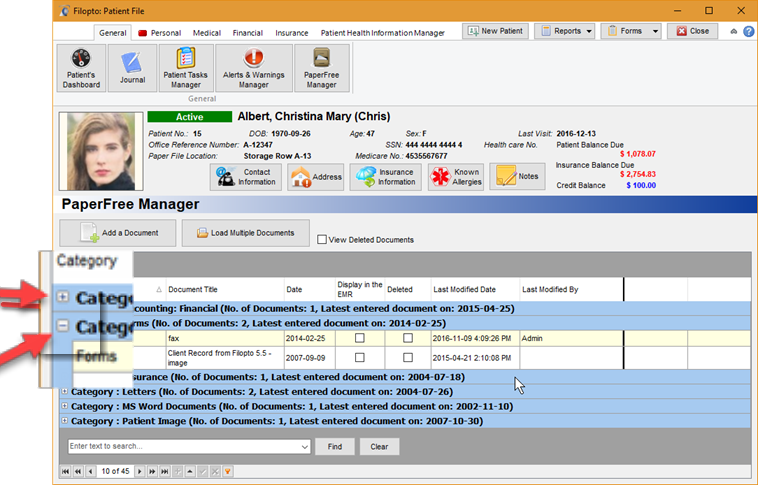Sort by the Last Modified Date column header

click(476, 290)
